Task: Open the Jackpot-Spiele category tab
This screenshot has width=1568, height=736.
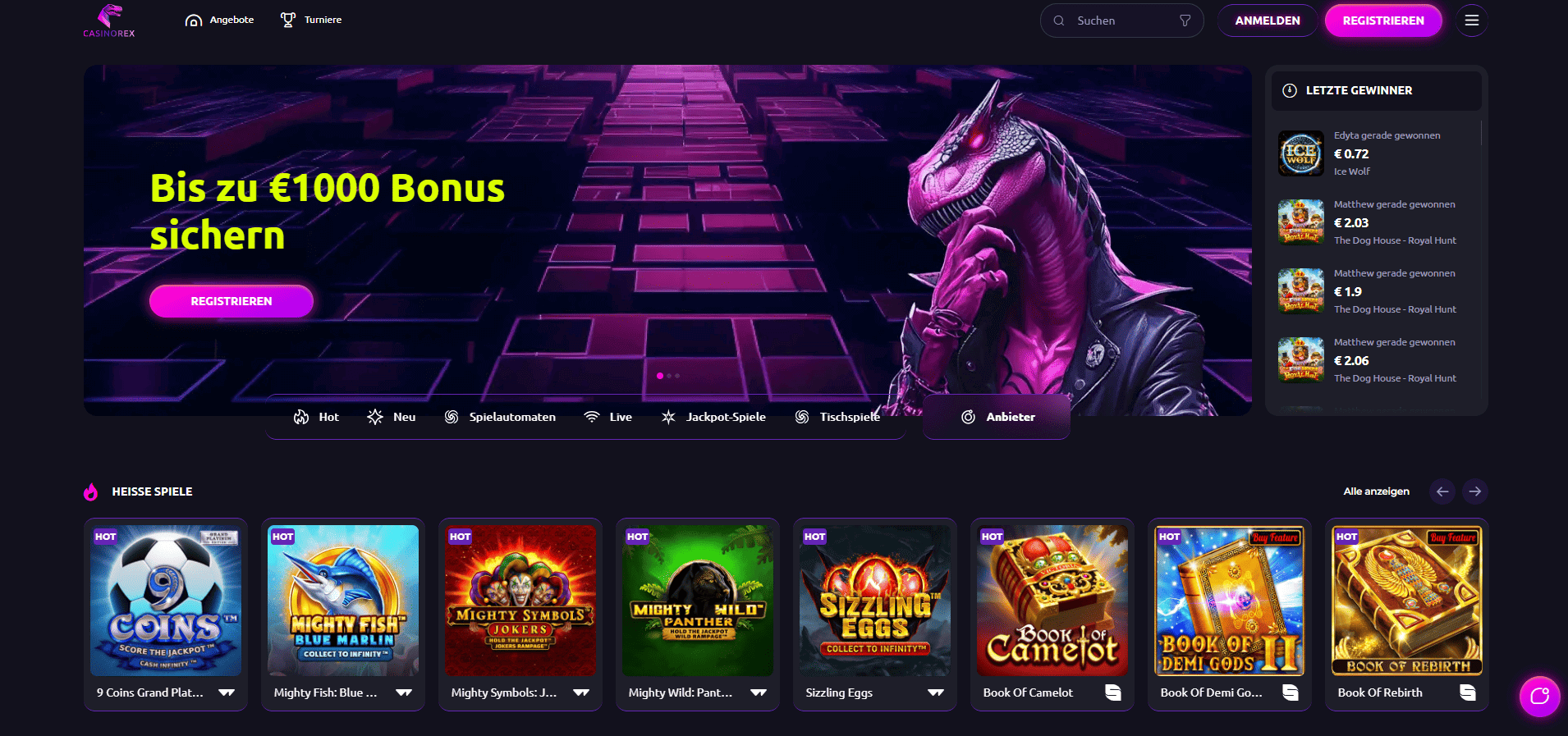Action: 713,417
